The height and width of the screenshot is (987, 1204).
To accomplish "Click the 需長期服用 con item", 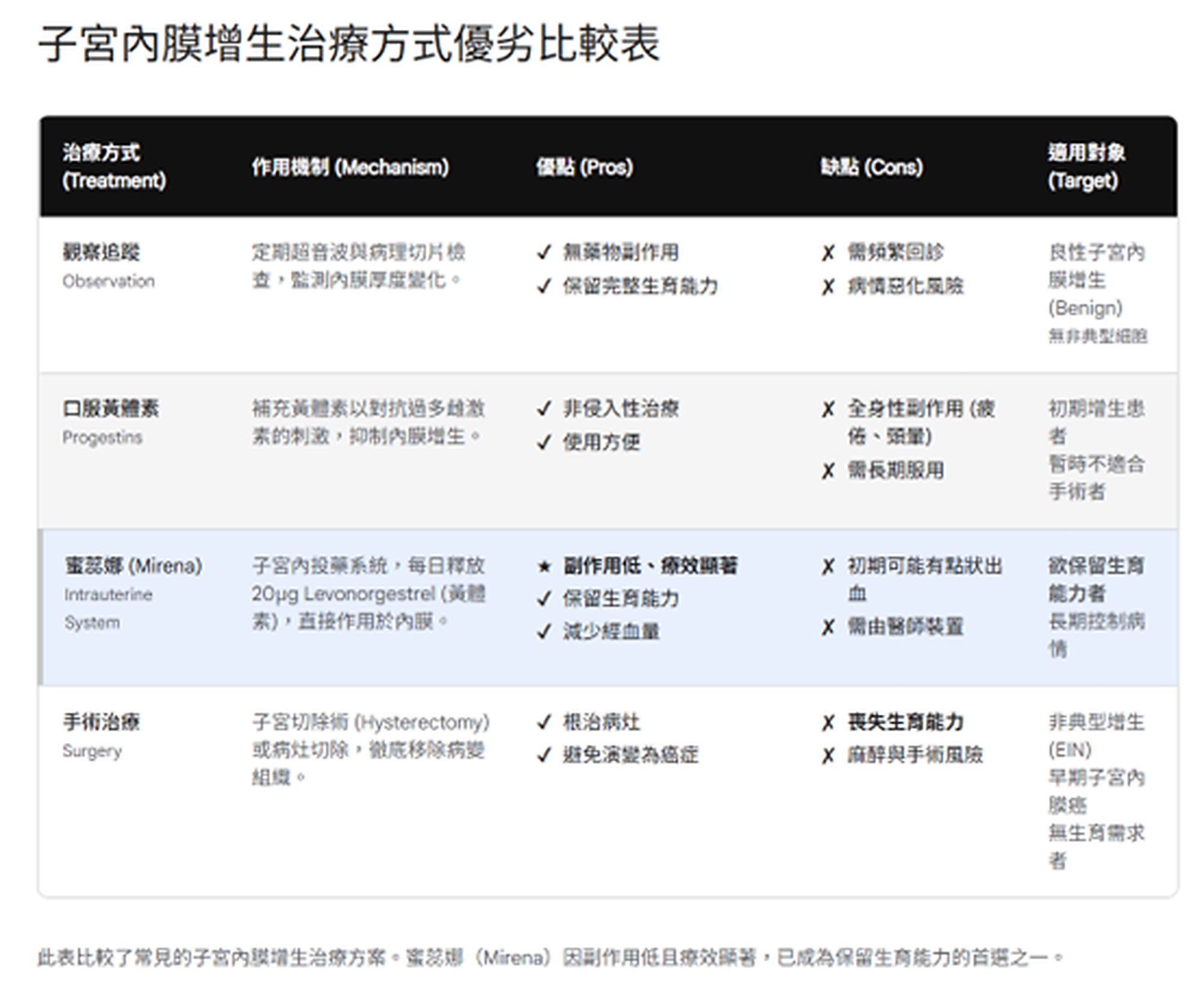I will pyautogui.click(x=896, y=470).
